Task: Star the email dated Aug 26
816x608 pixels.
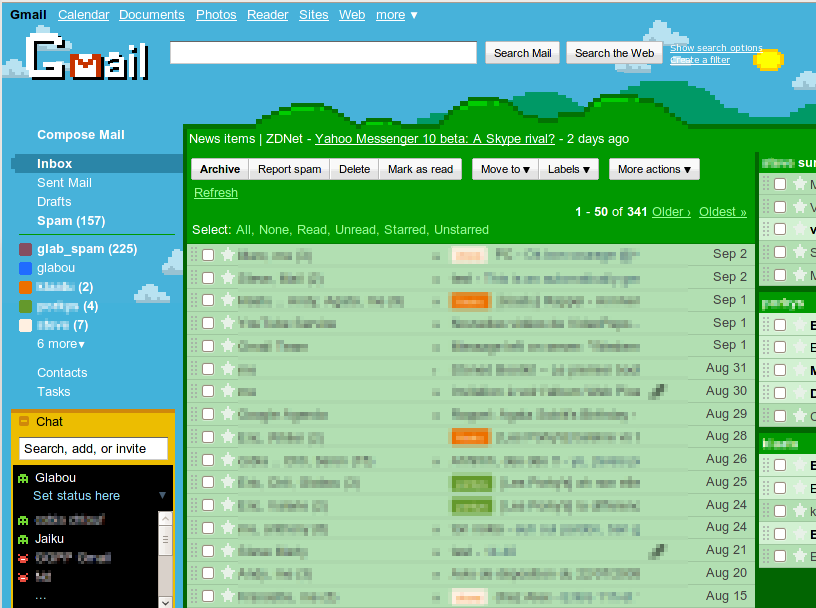Action: (227, 460)
